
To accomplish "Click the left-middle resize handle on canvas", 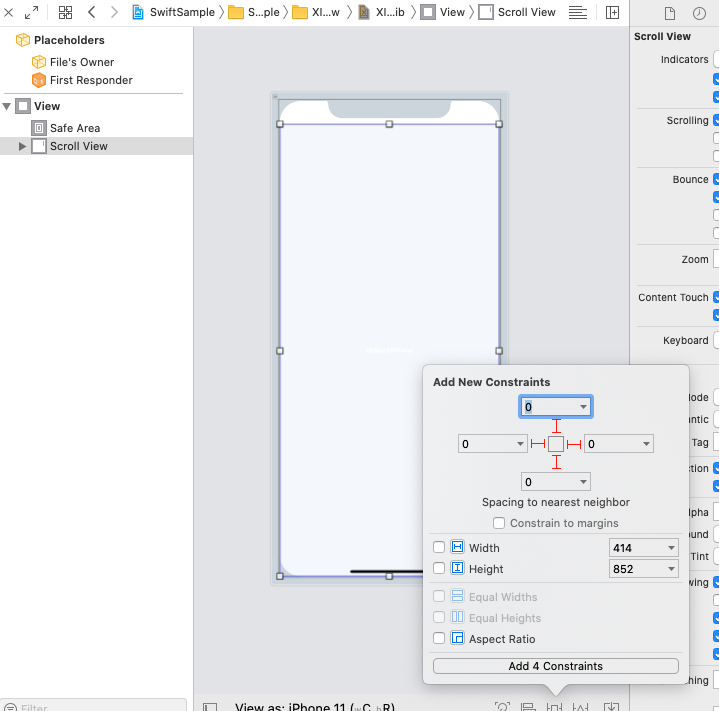I will (280, 351).
